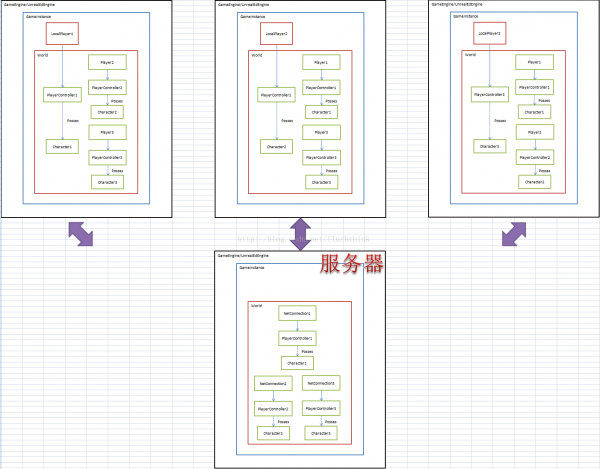Select Character2 in the LocalPlayer1 client diagram
Viewport: 600px width, 469px height.
pyautogui.click(x=107, y=112)
